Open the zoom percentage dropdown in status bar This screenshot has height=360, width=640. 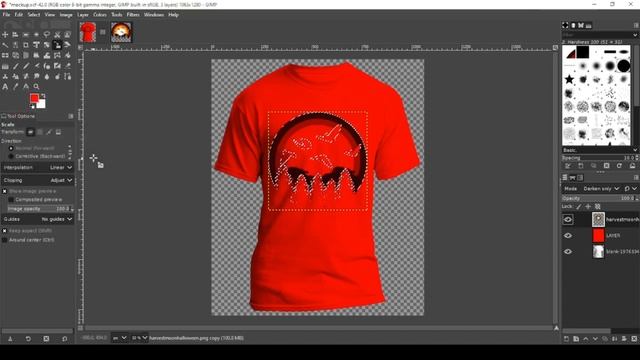click(139, 338)
